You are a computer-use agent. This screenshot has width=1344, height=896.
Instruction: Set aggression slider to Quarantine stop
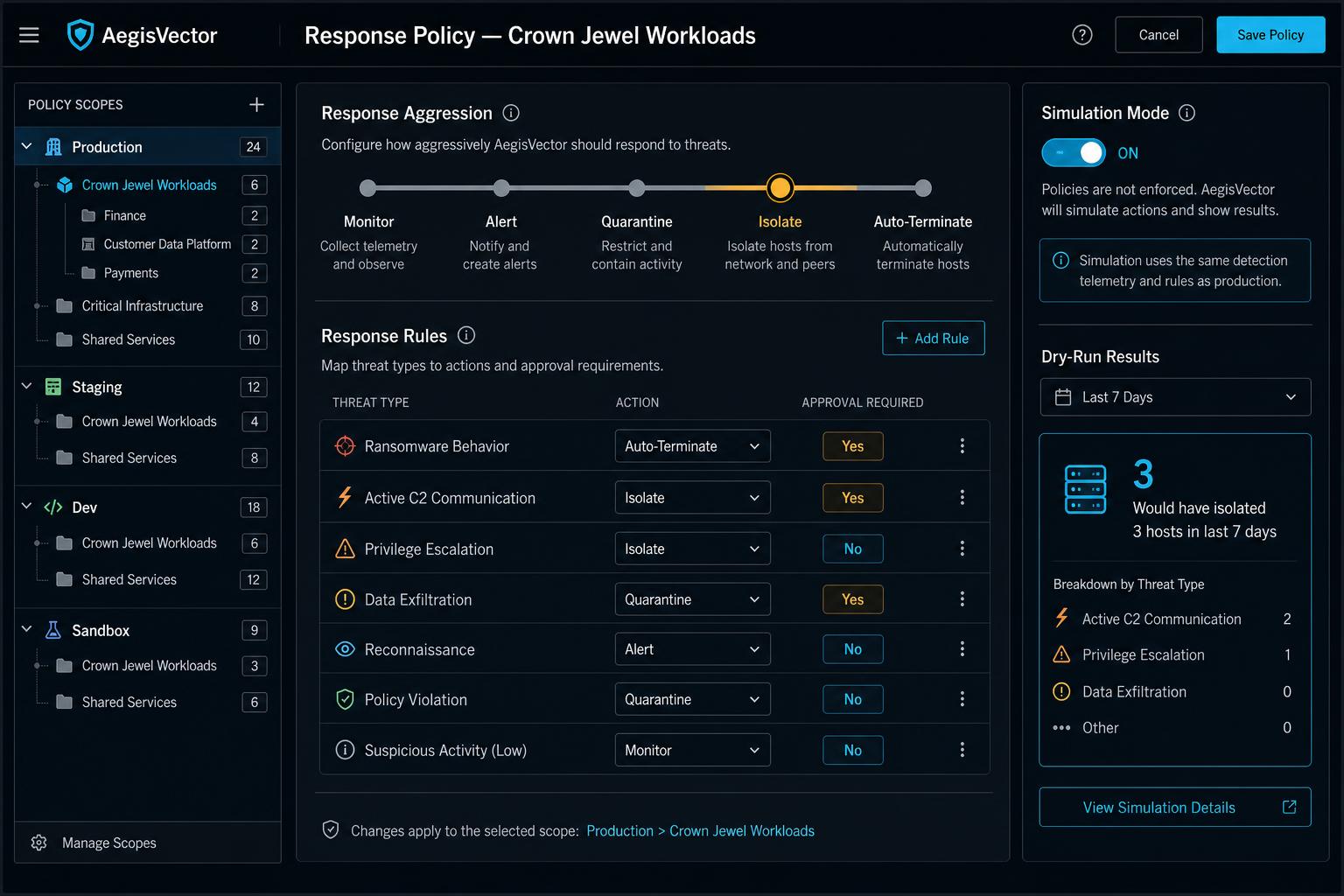point(637,188)
